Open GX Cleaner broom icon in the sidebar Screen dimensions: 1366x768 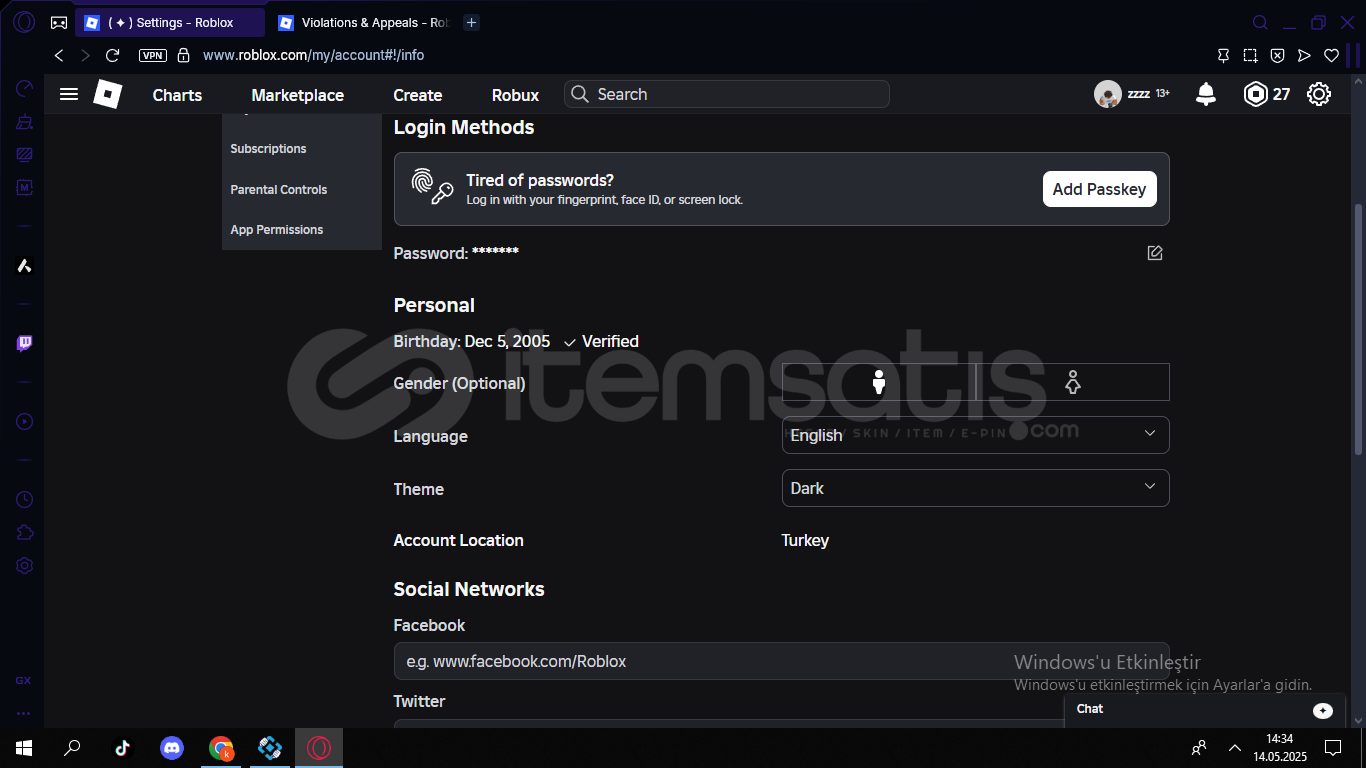tap(25, 122)
